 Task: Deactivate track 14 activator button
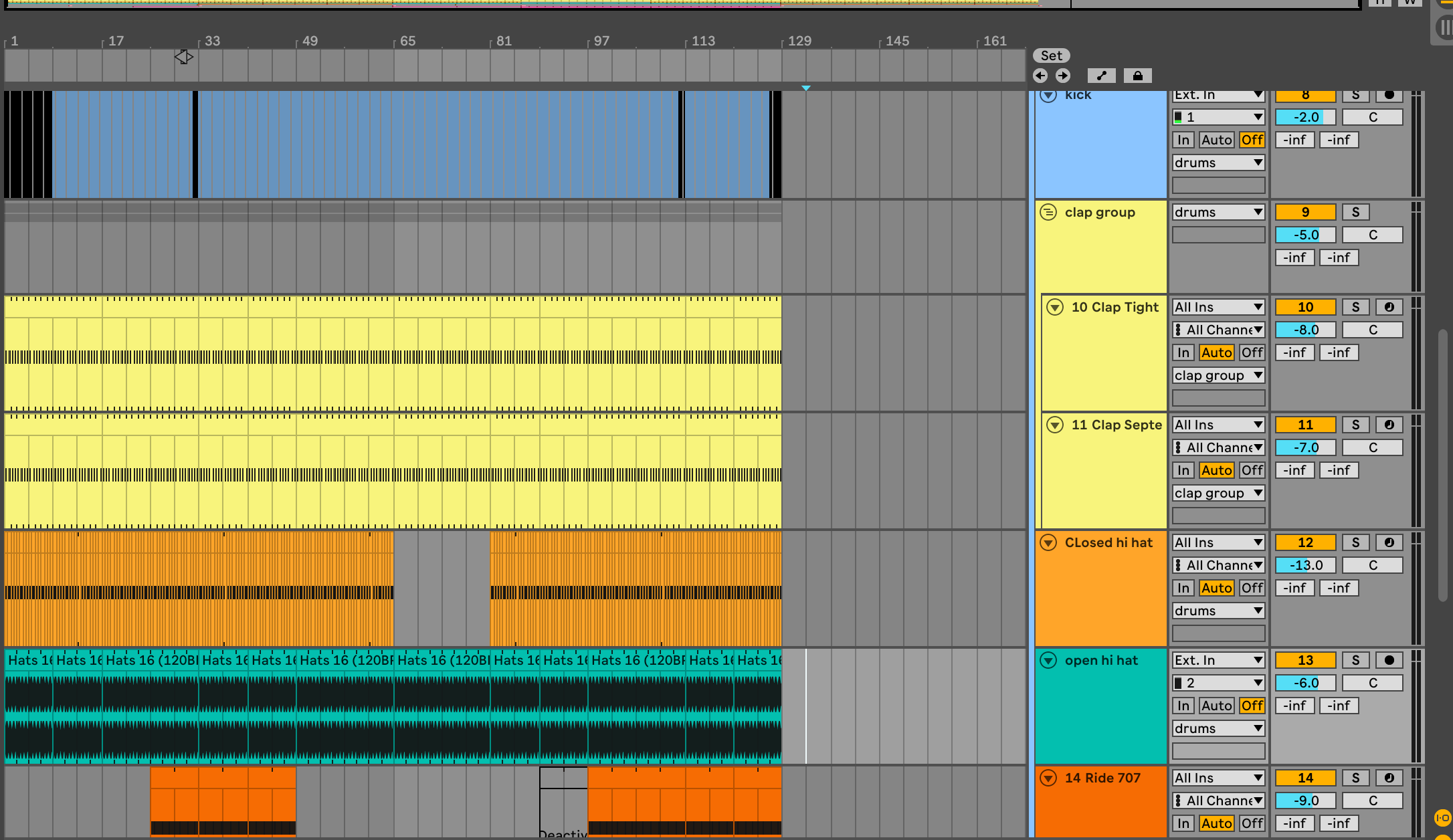pos(1305,778)
